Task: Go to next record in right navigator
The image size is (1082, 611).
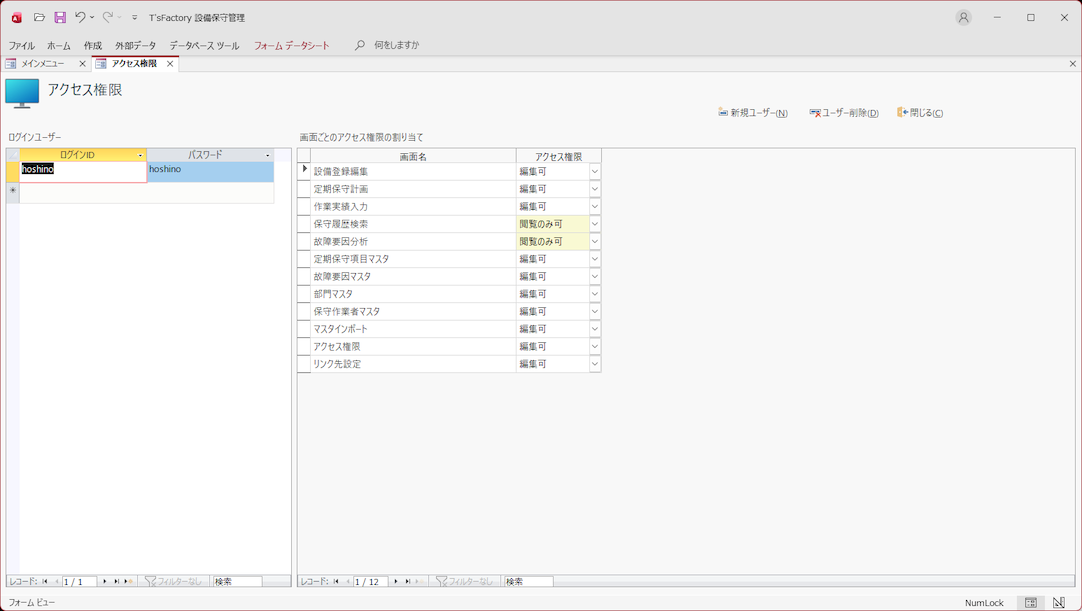Action: (396, 581)
